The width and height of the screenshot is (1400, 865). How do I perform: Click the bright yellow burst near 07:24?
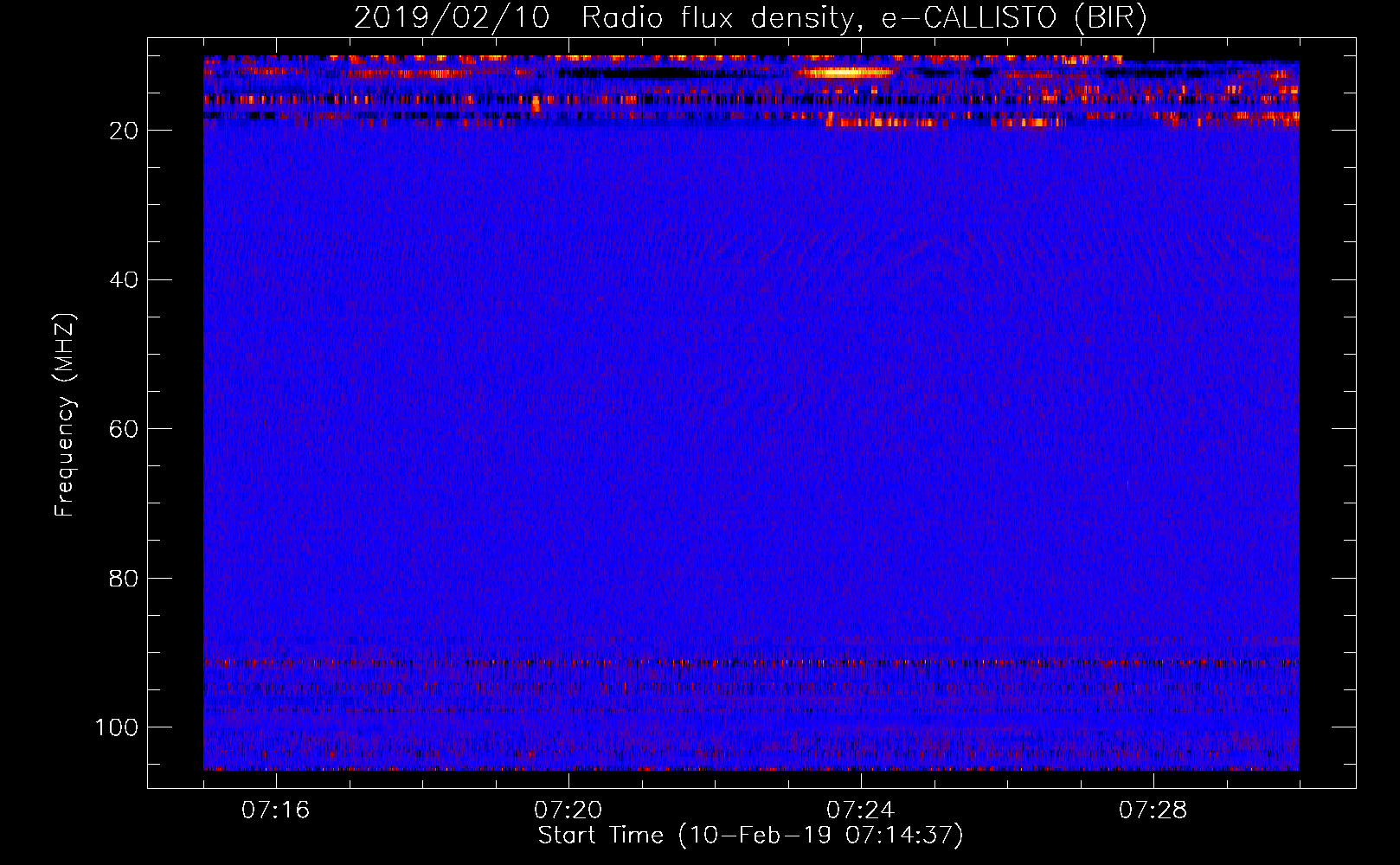coord(845,73)
